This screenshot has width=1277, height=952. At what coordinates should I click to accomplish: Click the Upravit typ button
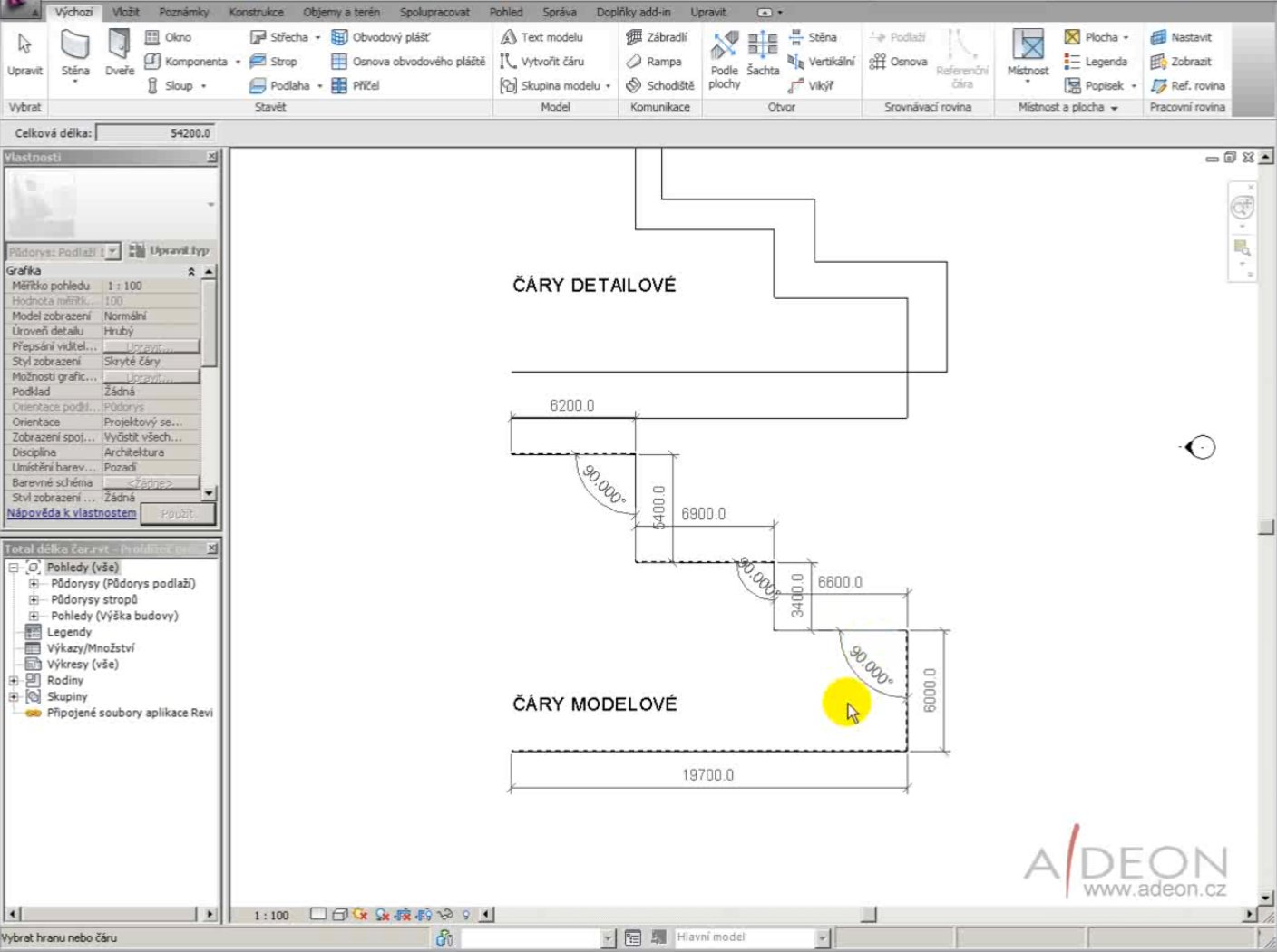(x=170, y=250)
